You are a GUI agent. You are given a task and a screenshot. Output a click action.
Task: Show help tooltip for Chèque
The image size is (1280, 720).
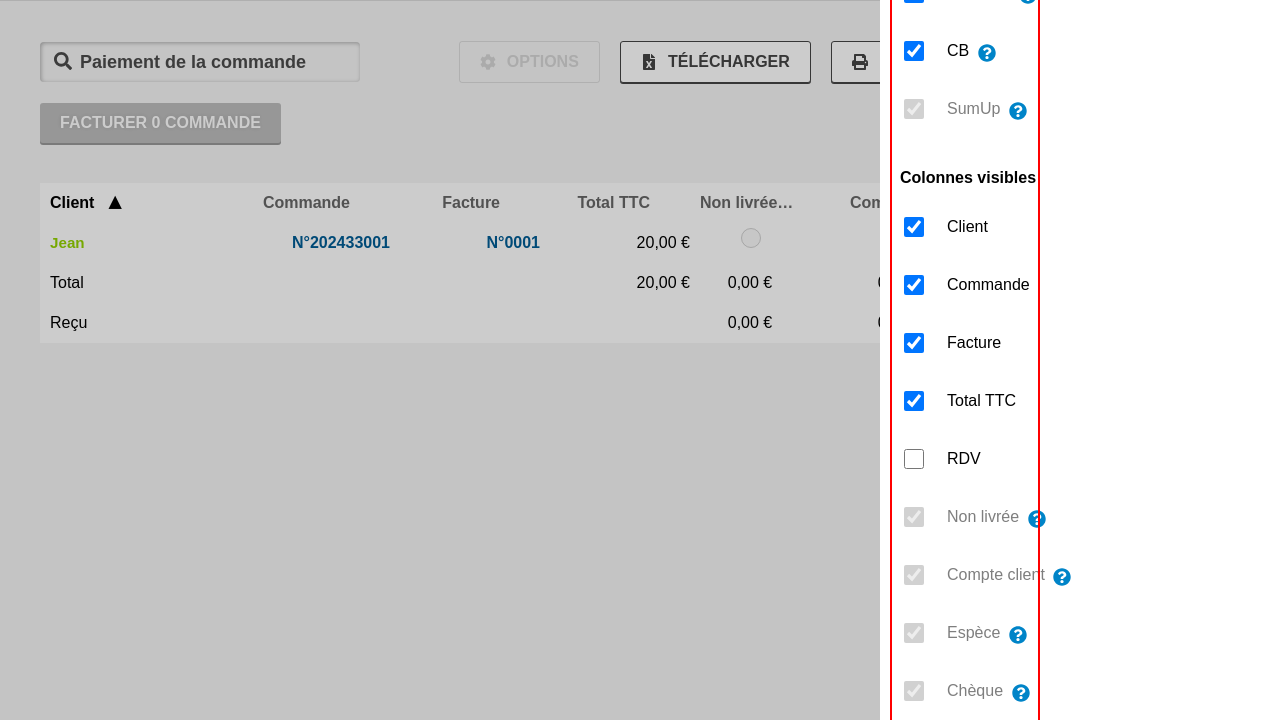coord(1021,693)
